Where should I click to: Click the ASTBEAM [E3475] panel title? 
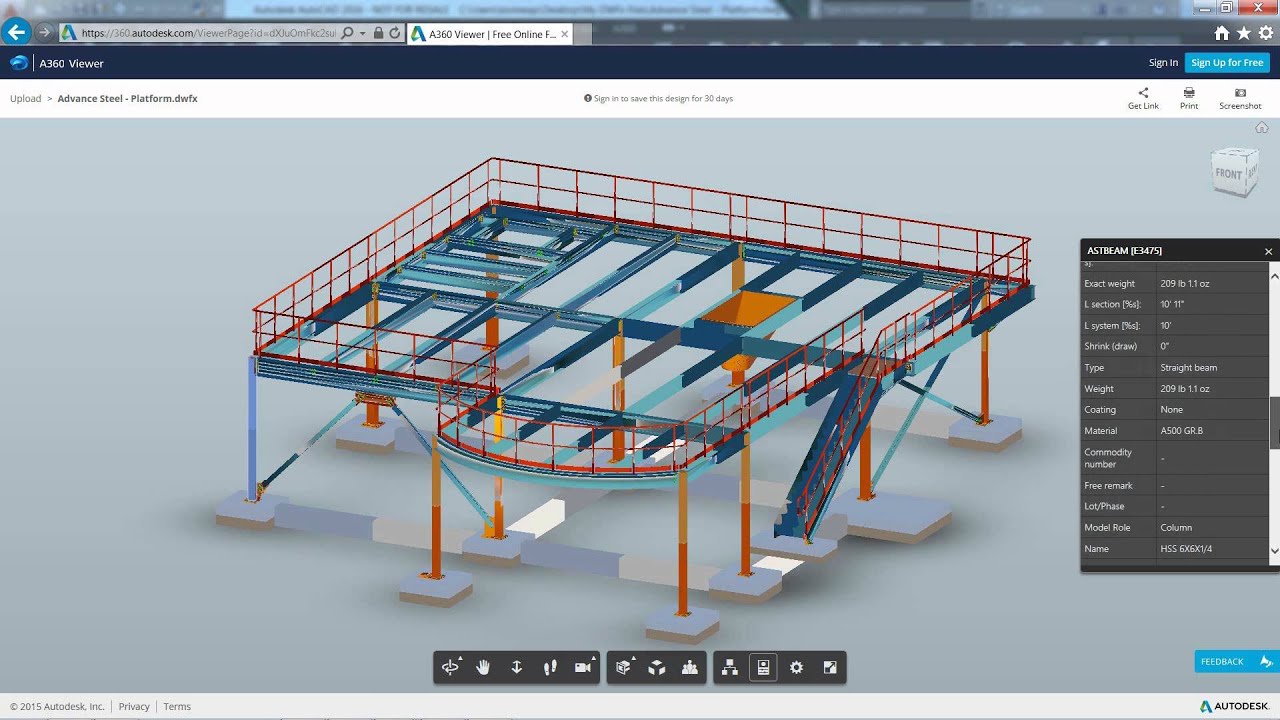[x=1125, y=251]
